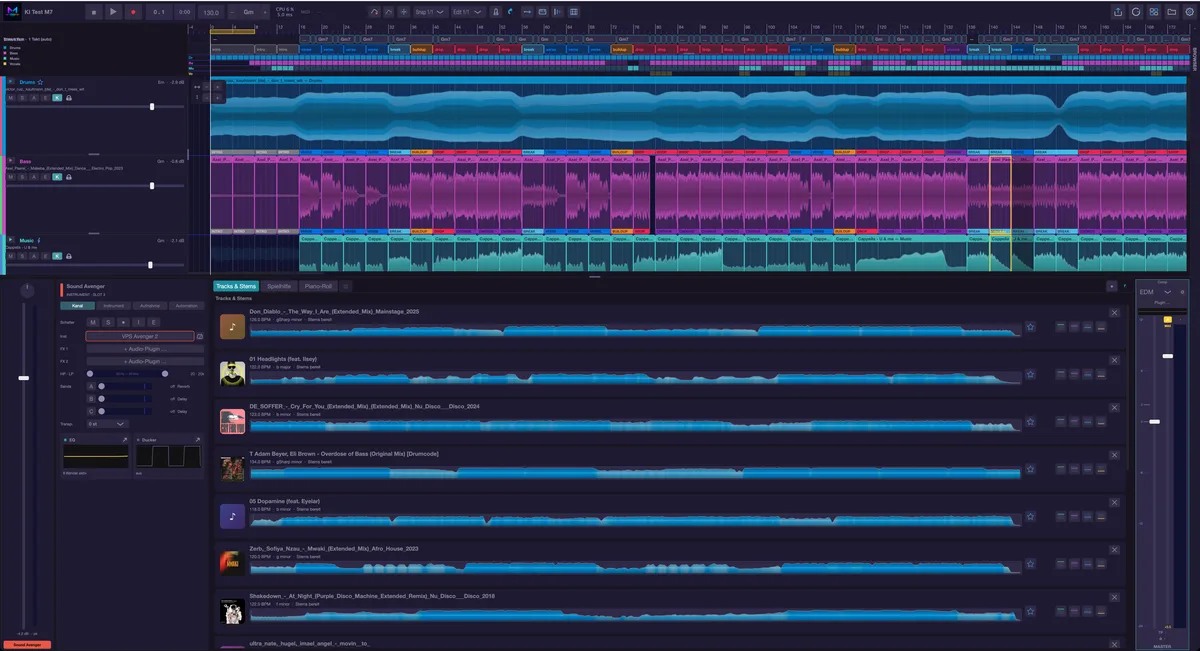Viewport: 1200px width, 651px height.
Task: Toggle the S switch in Schalter row
Action: pos(108,322)
